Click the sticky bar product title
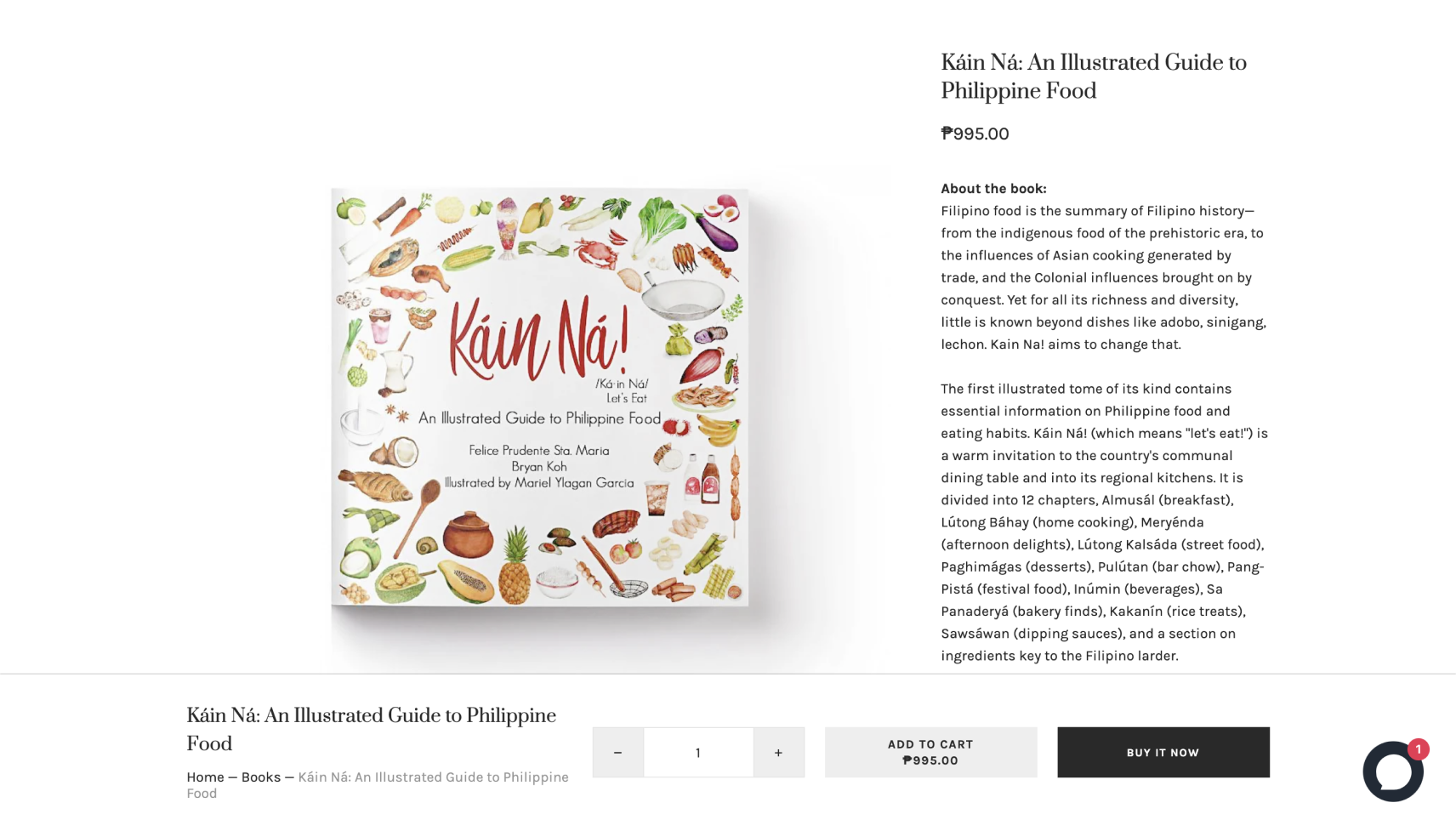The height and width of the screenshot is (831, 1456). 371,729
